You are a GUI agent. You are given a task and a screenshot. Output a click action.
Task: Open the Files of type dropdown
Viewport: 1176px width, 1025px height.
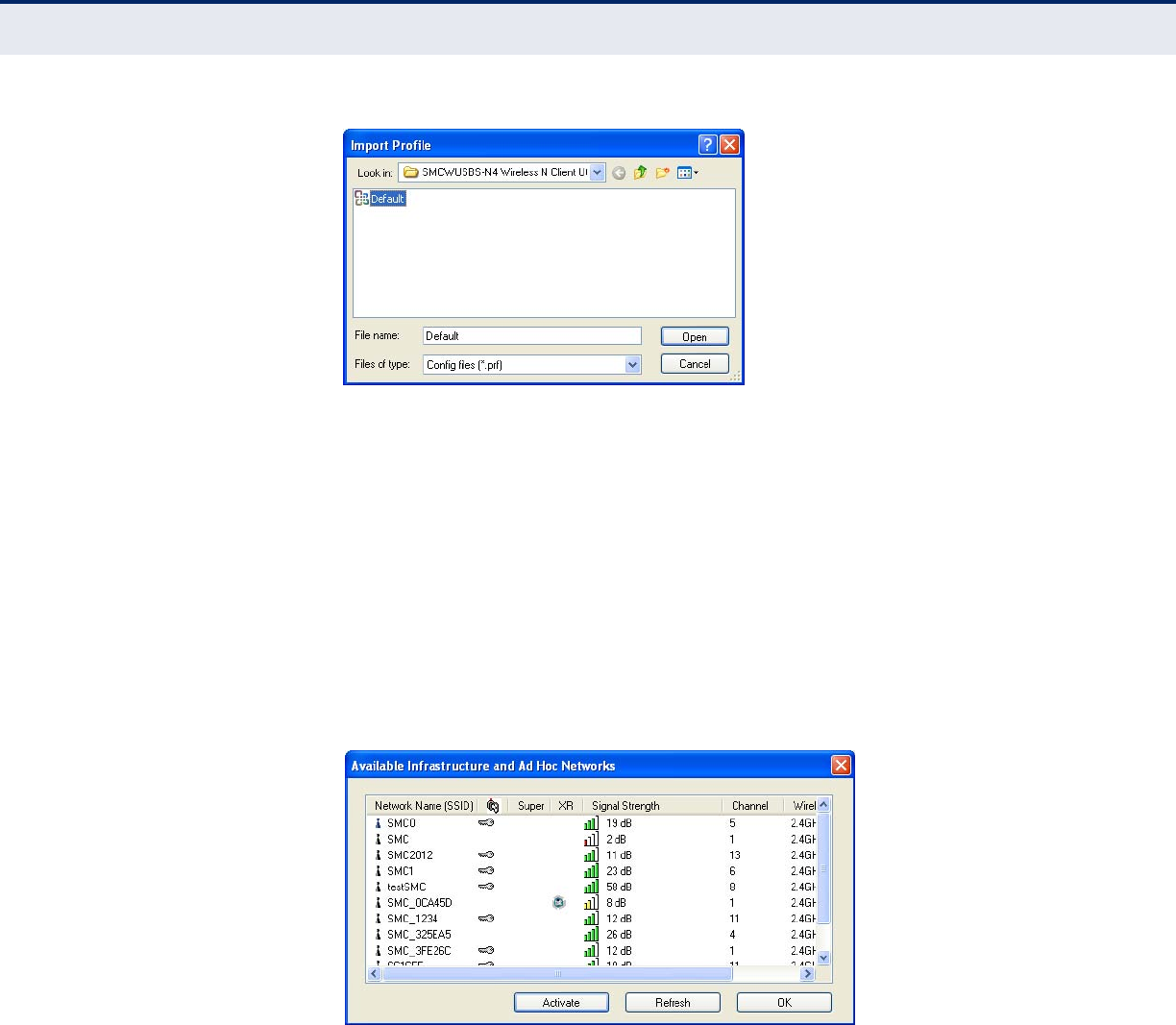(632, 365)
